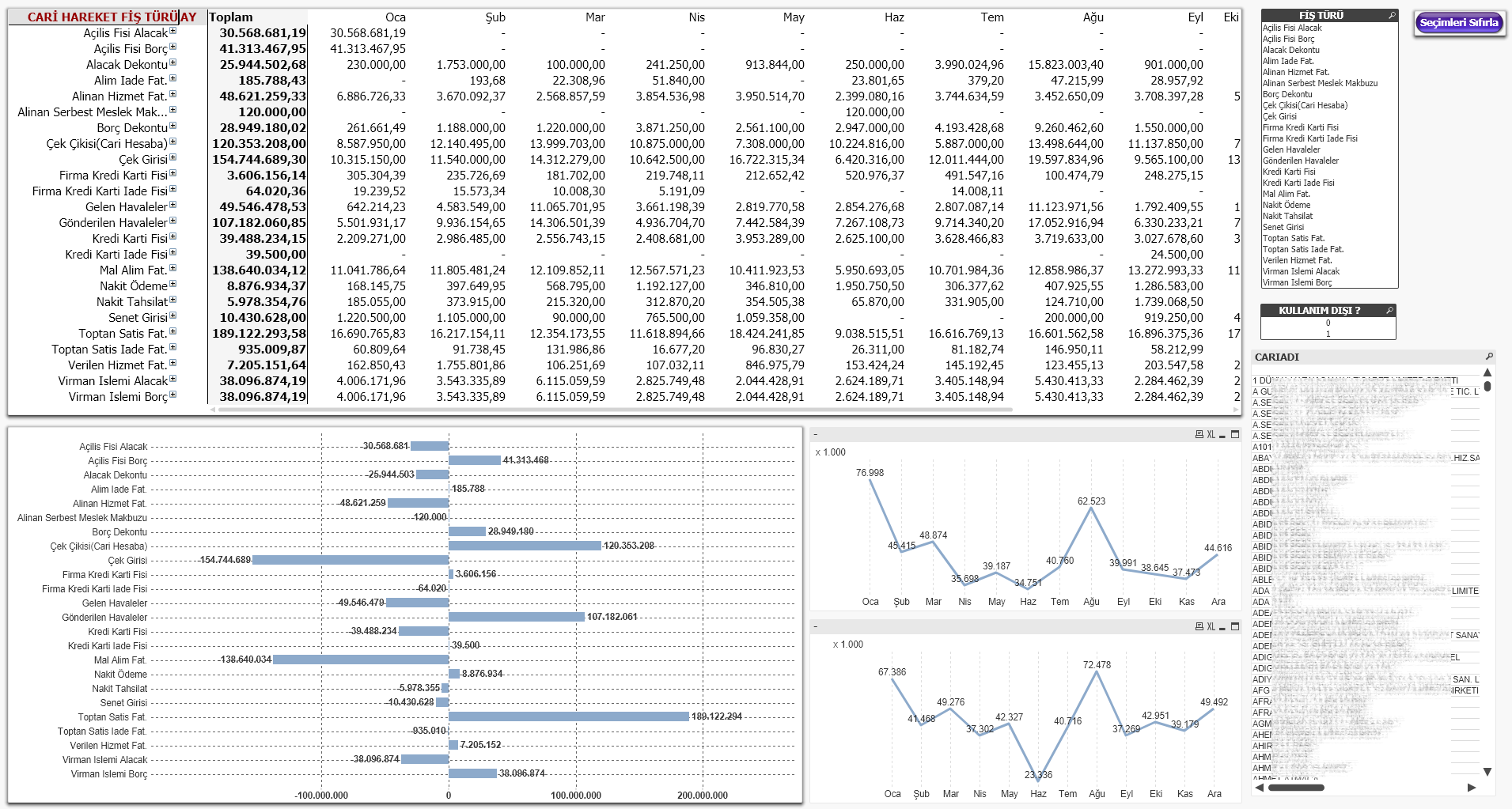
Task: Send lower line chart to Excel (XL)
Action: [x=1211, y=627]
